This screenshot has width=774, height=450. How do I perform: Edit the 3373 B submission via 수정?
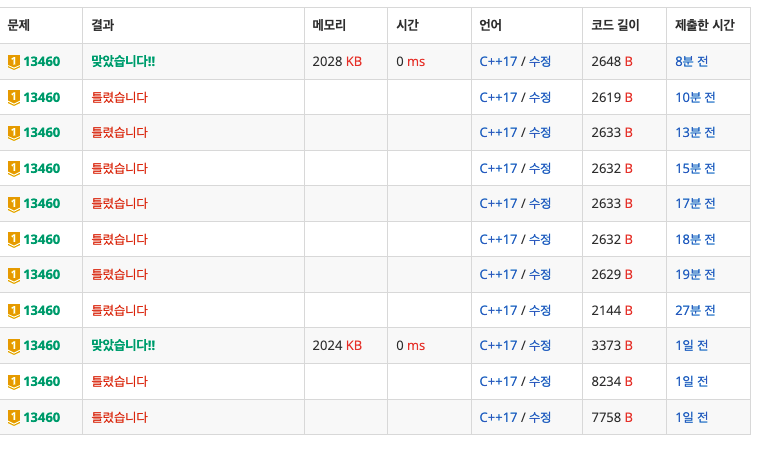click(x=540, y=346)
